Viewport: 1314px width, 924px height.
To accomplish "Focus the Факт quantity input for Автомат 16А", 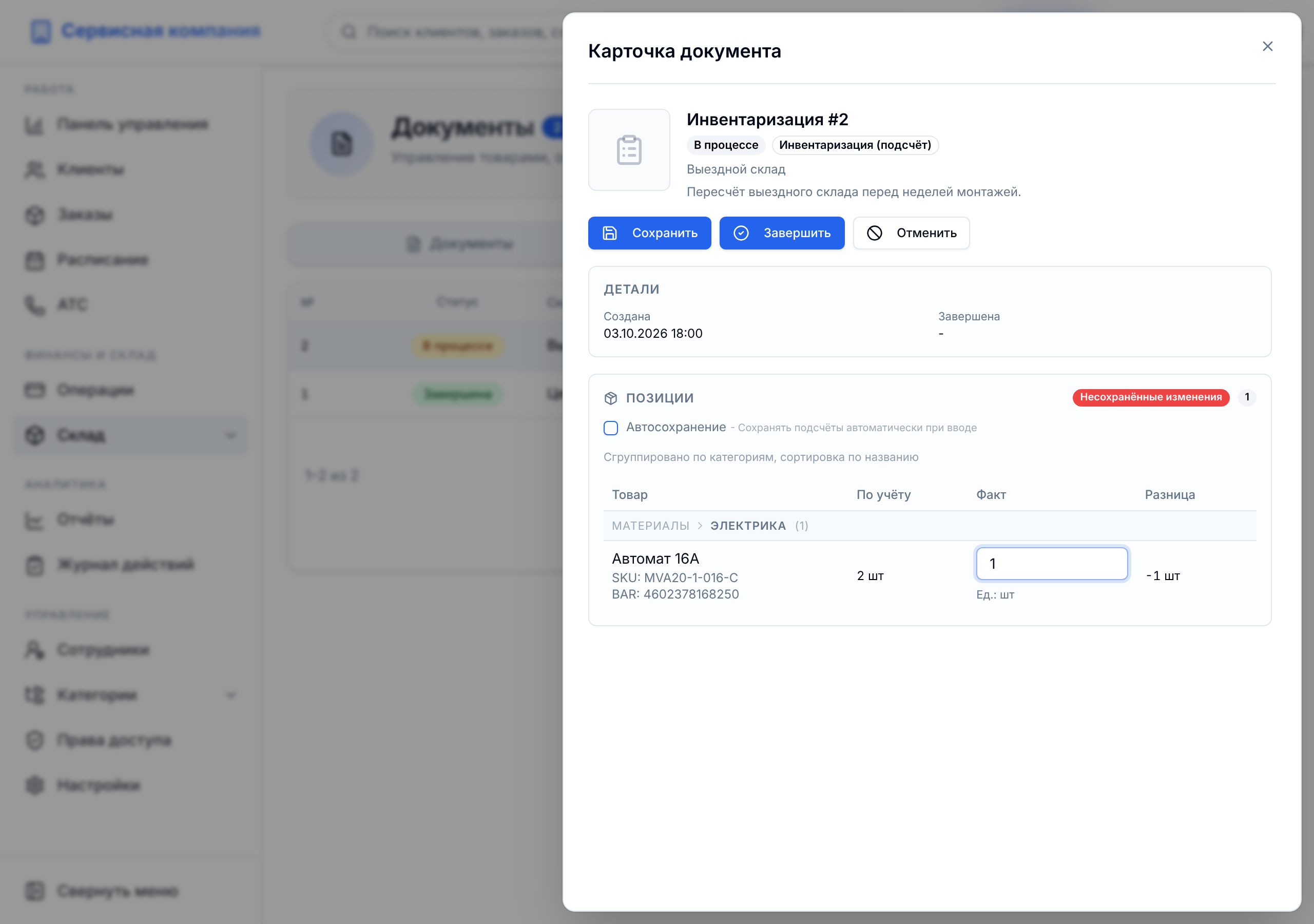I will coord(1052,564).
